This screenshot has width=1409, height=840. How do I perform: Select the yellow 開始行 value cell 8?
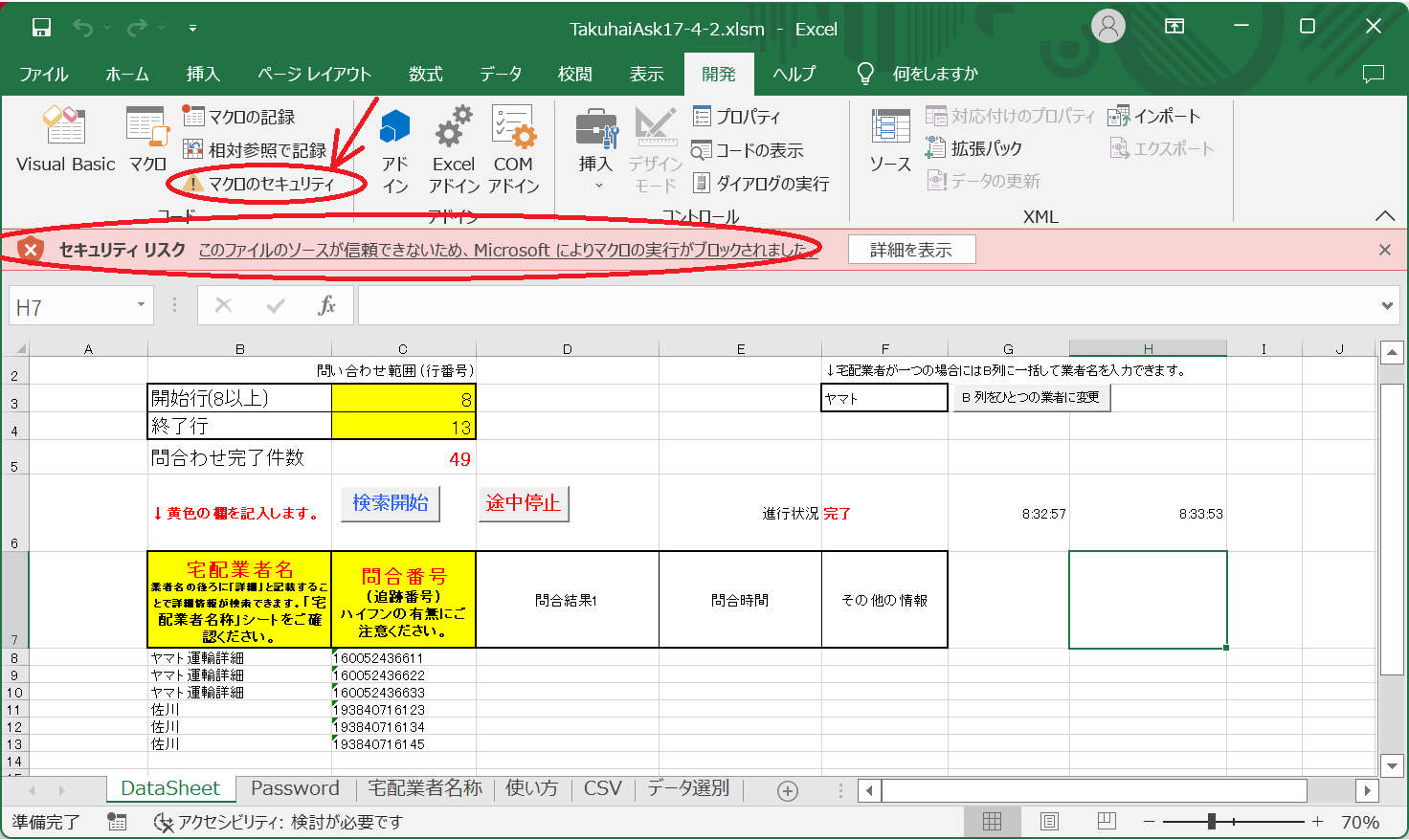point(403,398)
